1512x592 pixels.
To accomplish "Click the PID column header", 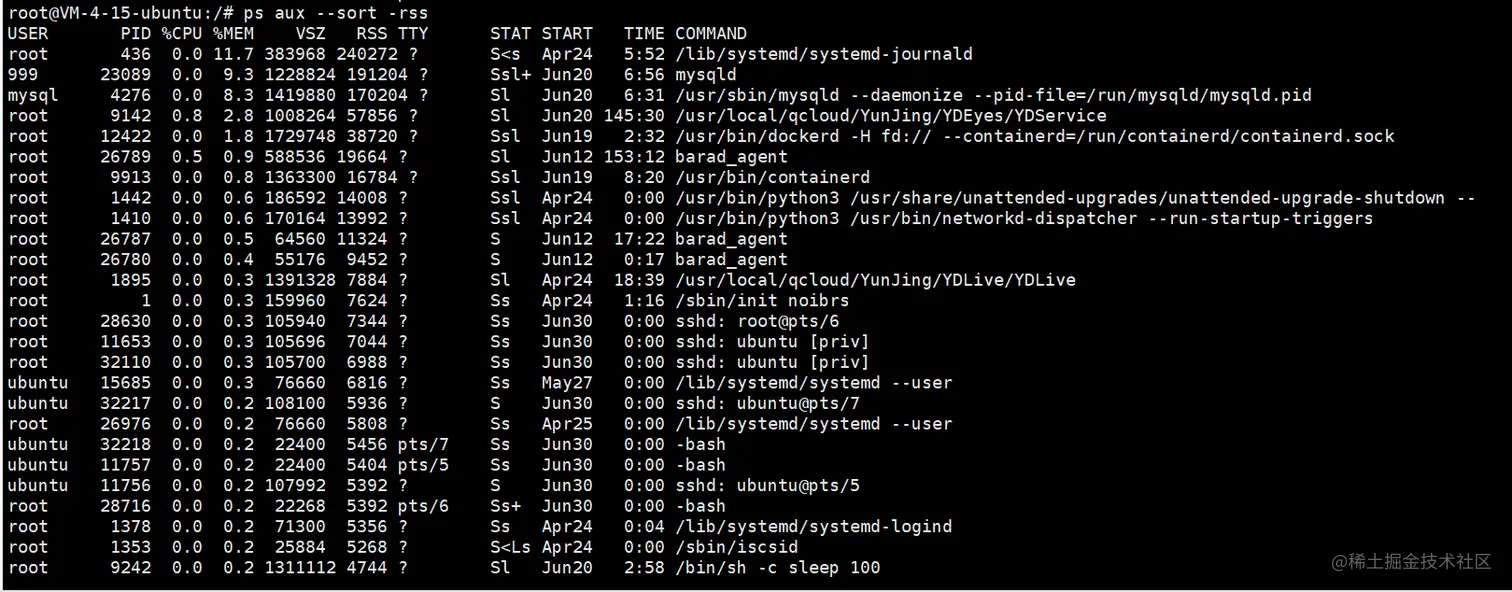I will [136, 34].
